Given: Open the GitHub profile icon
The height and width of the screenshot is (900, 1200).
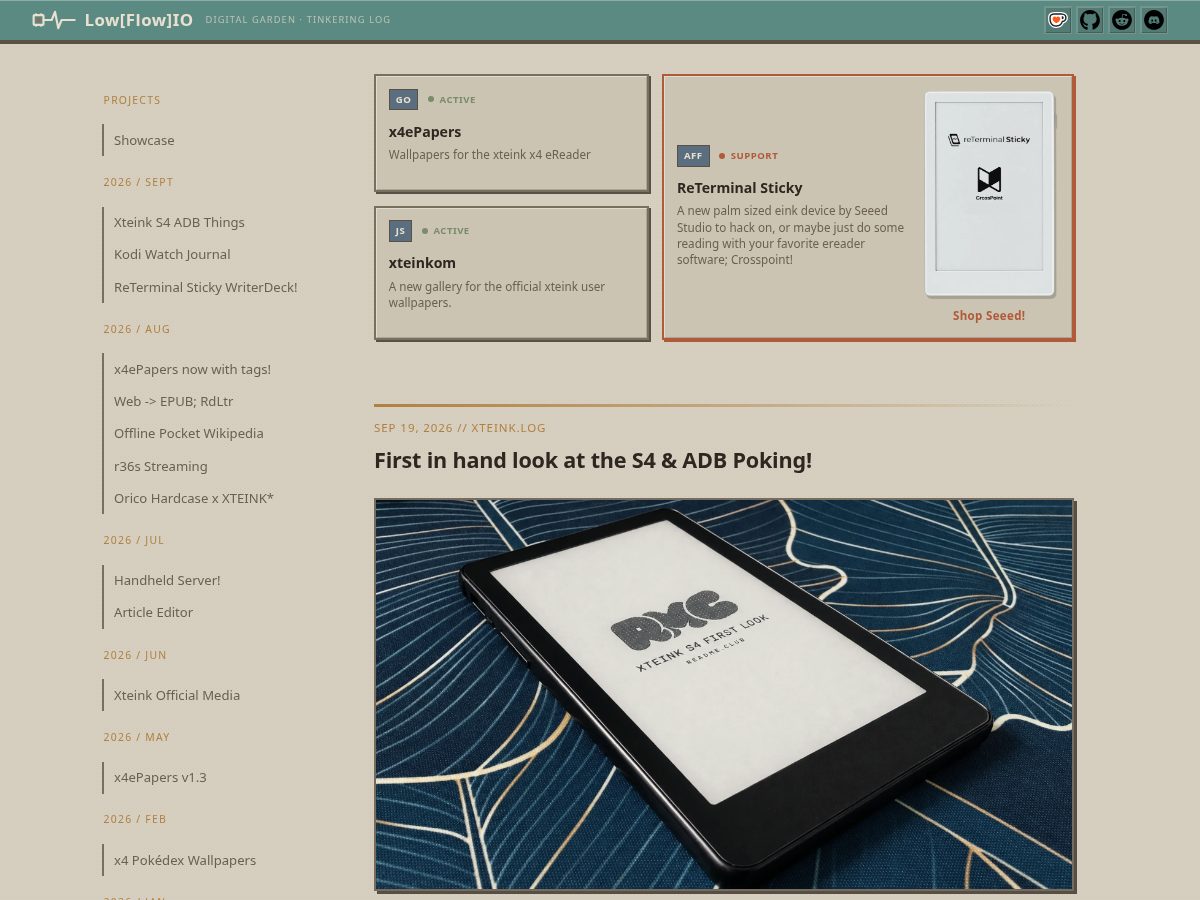Looking at the screenshot, I should [1090, 20].
